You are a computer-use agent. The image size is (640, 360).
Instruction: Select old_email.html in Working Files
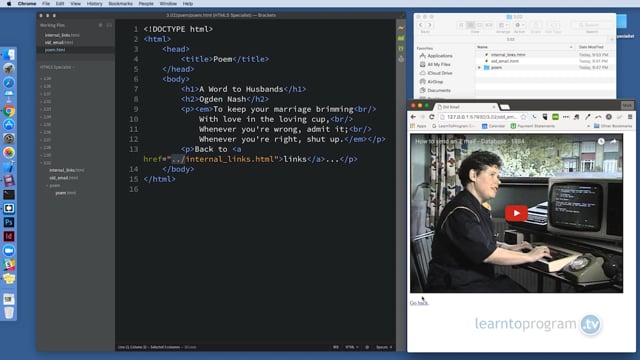[59, 42]
